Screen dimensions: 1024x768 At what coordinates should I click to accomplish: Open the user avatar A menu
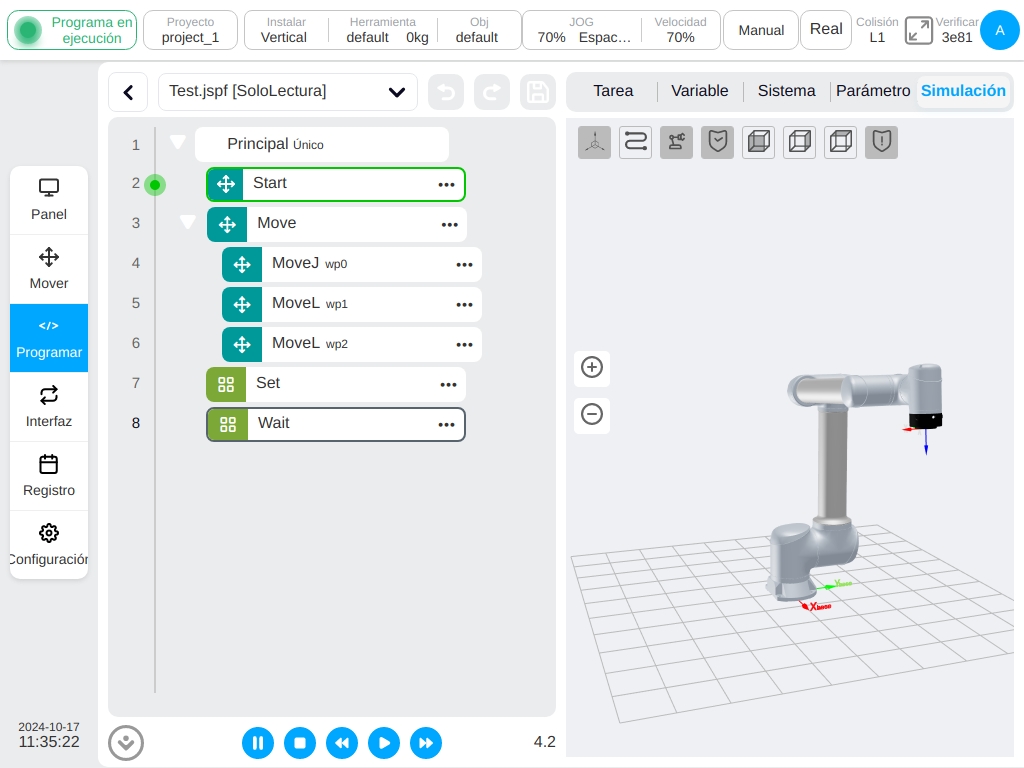tap(1000, 30)
